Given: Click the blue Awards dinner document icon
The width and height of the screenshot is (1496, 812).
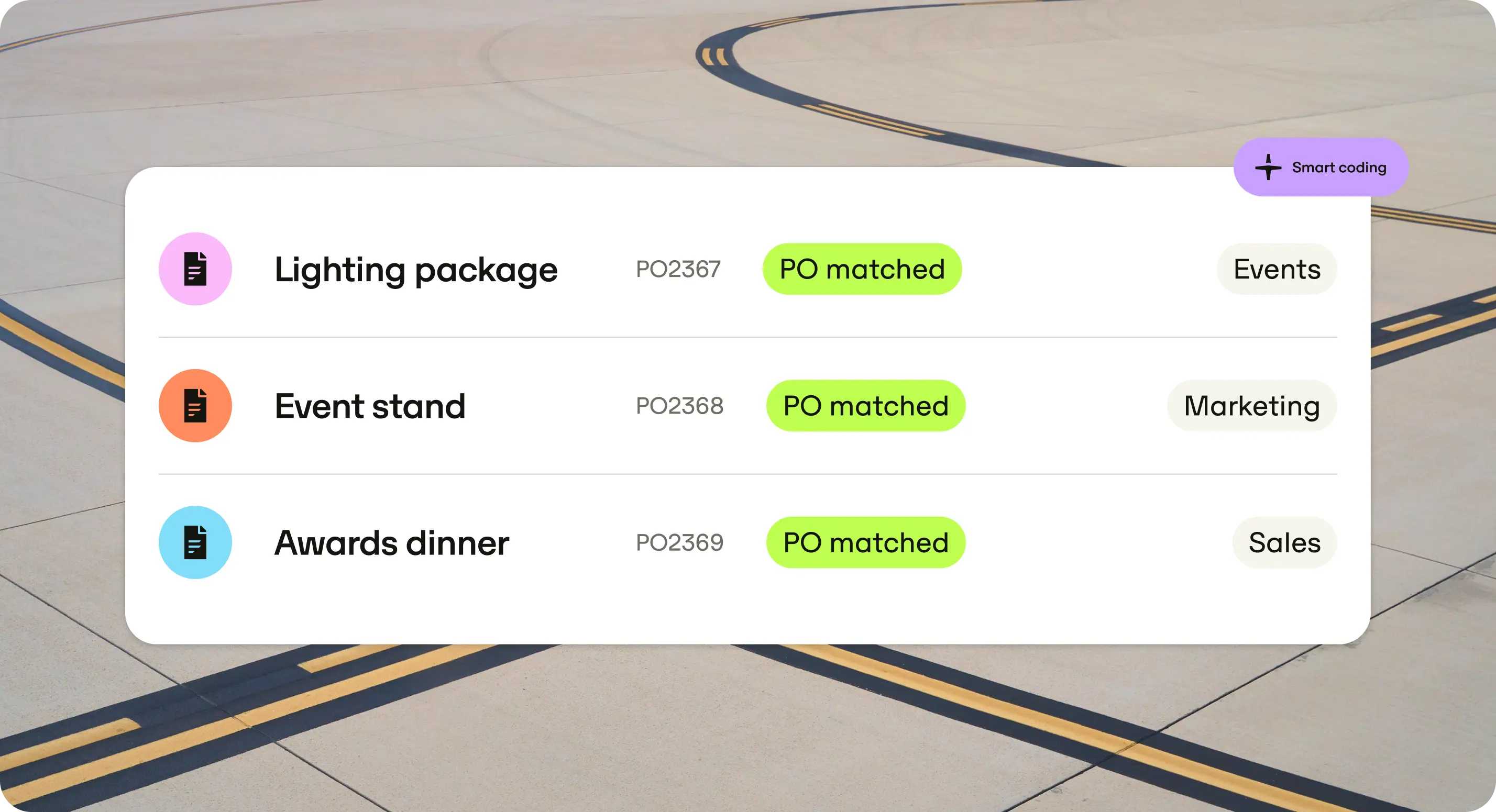Looking at the screenshot, I should pos(195,542).
